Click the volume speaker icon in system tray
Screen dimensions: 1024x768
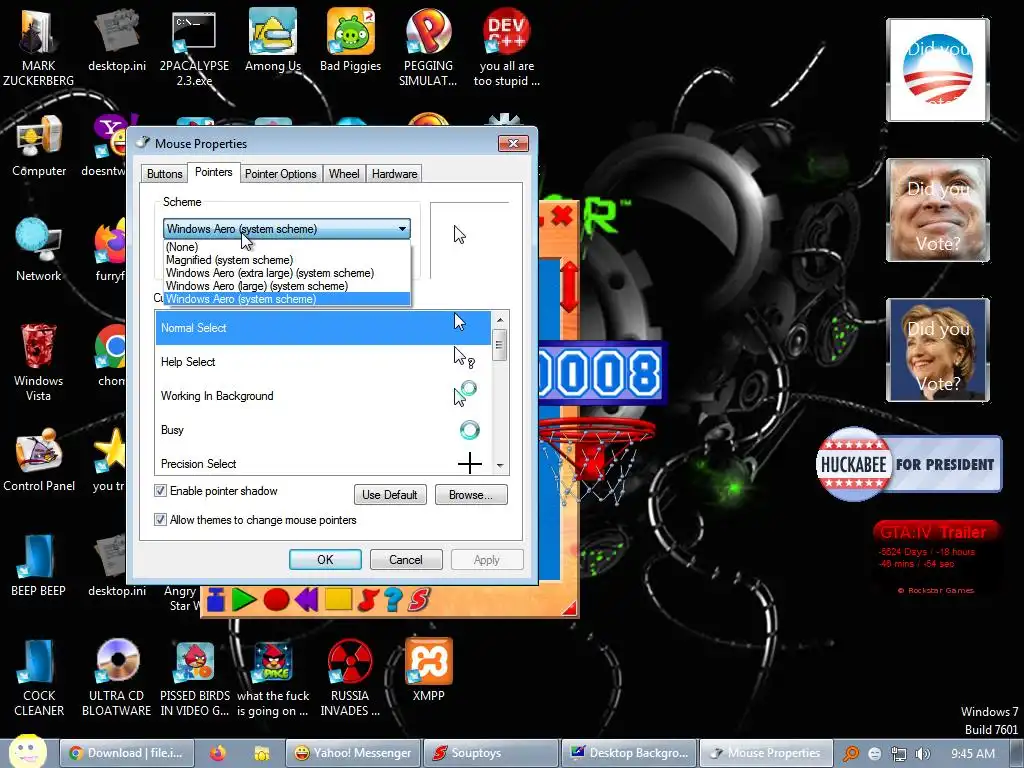(x=922, y=754)
